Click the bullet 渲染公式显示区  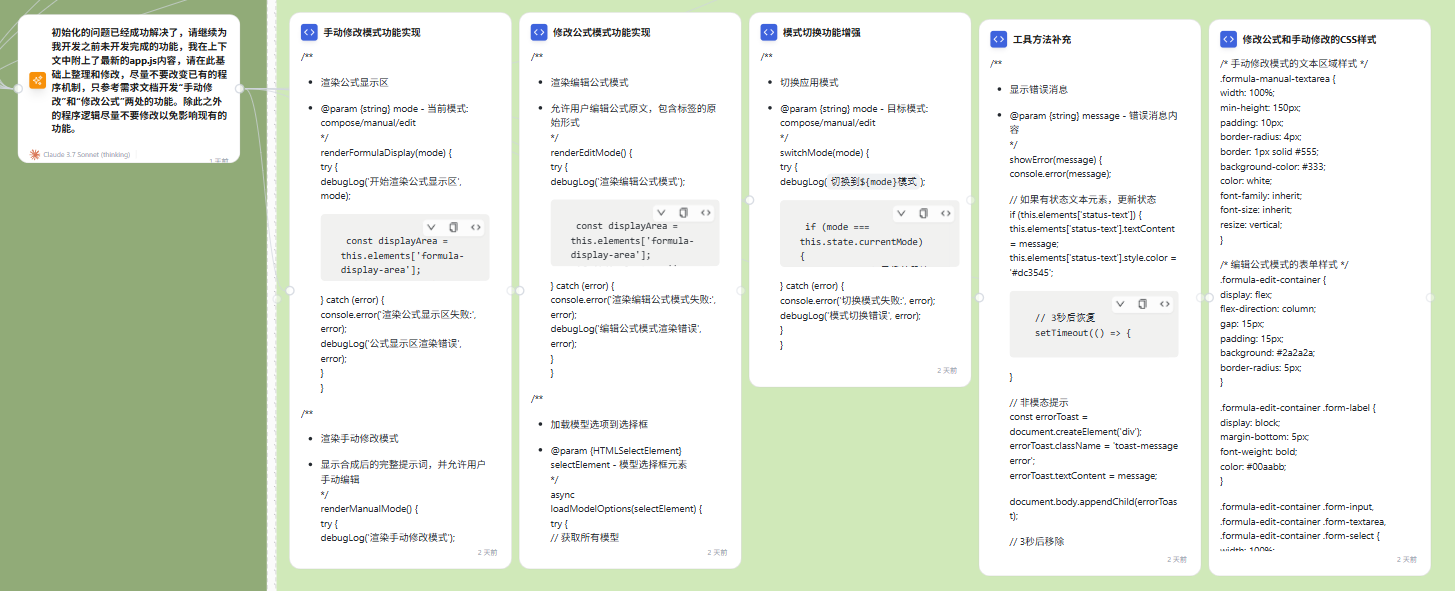(354, 82)
